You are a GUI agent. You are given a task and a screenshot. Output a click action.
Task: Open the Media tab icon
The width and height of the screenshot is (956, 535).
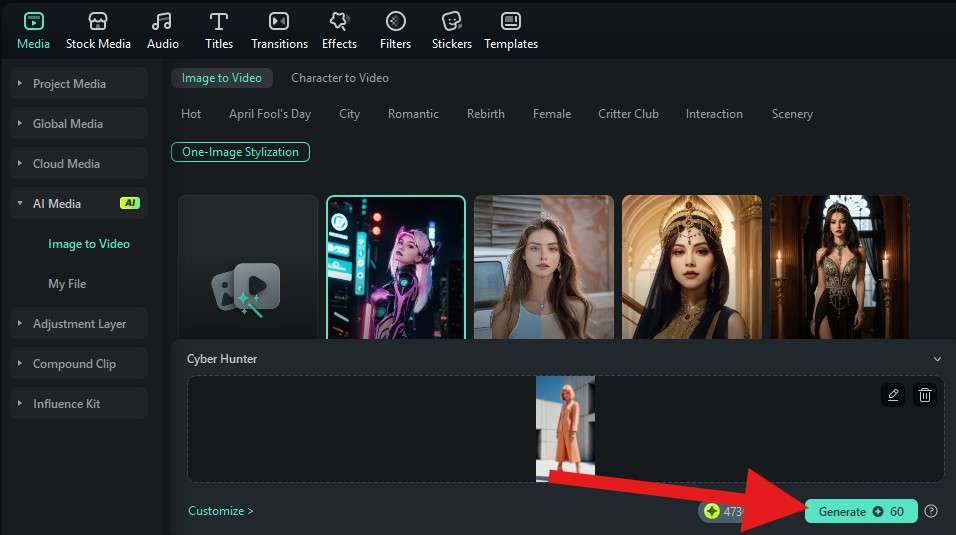click(33, 22)
